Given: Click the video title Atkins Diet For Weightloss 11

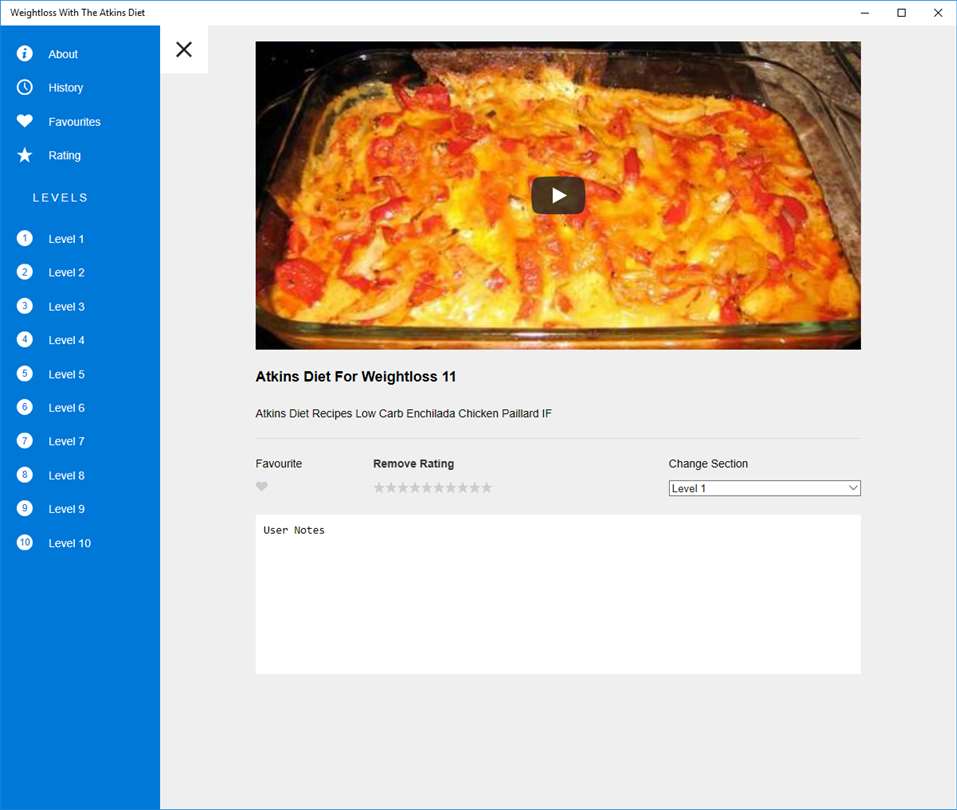Looking at the screenshot, I should 355,377.
